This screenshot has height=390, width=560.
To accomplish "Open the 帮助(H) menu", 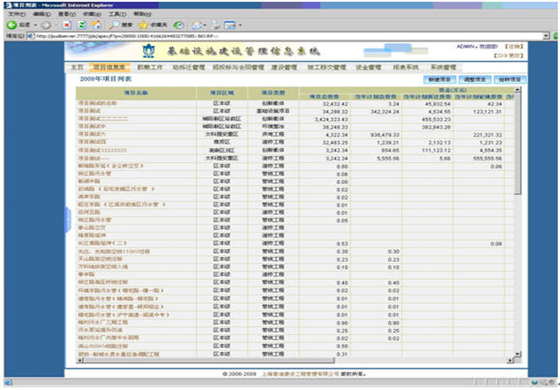I will click(x=142, y=14).
